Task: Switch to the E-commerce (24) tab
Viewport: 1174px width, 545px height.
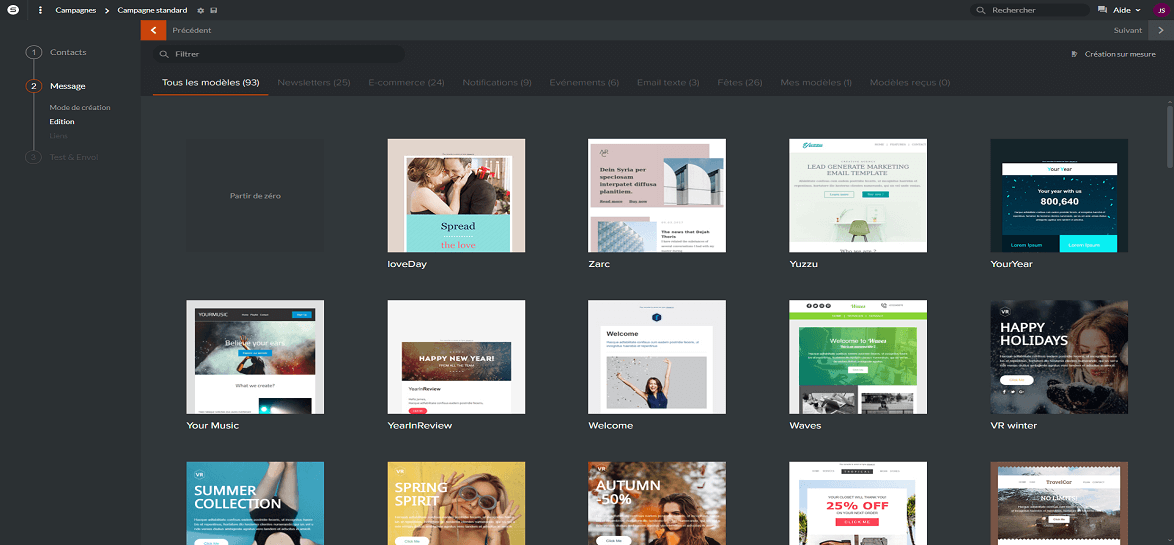Action: tap(406, 82)
